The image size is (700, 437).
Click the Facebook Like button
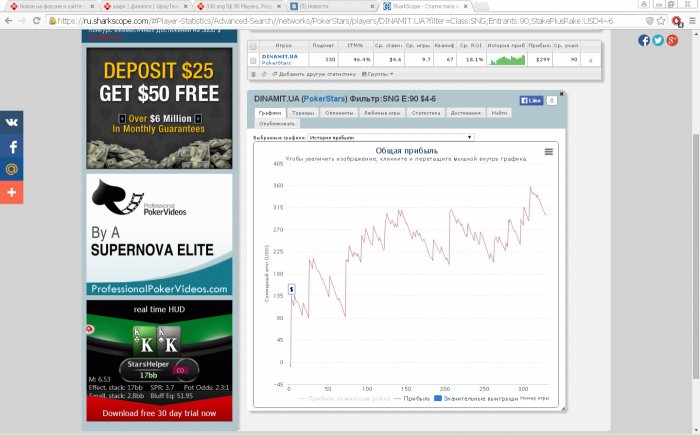pyautogui.click(x=531, y=100)
